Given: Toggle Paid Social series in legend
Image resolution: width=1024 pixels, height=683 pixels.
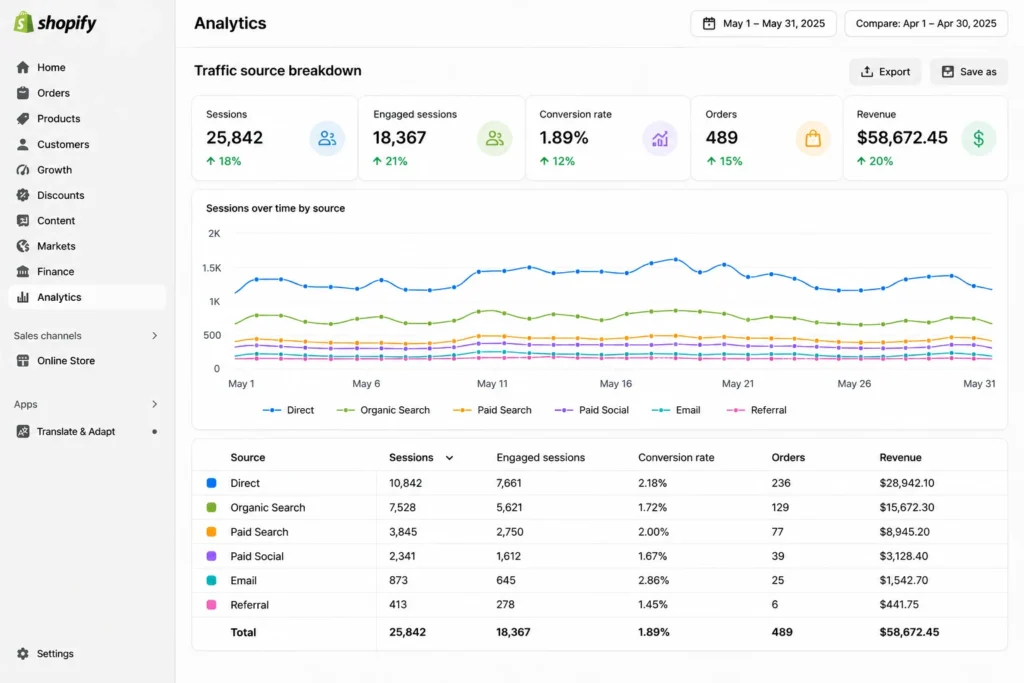Looking at the screenshot, I should (592, 410).
